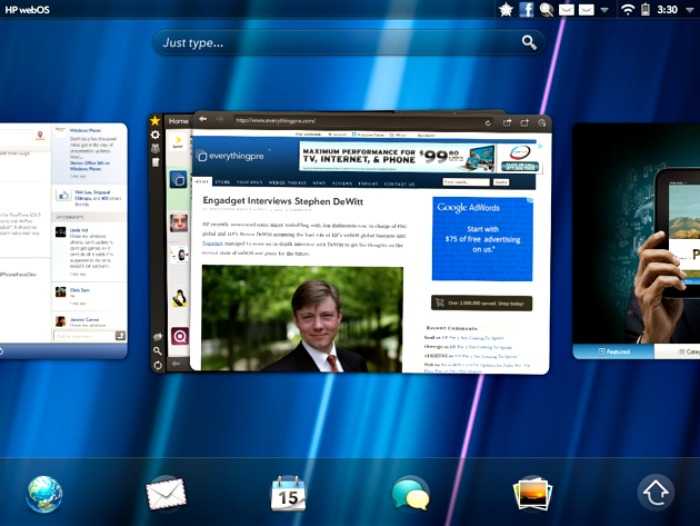Launch the Photos app in the dock

pyautogui.click(x=532, y=493)
